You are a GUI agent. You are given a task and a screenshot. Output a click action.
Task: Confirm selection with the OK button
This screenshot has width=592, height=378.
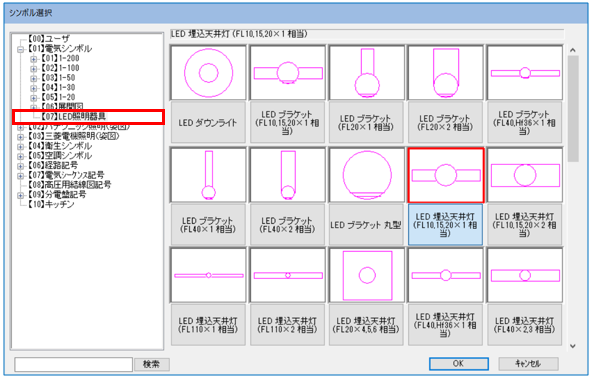tap(458, 364)
